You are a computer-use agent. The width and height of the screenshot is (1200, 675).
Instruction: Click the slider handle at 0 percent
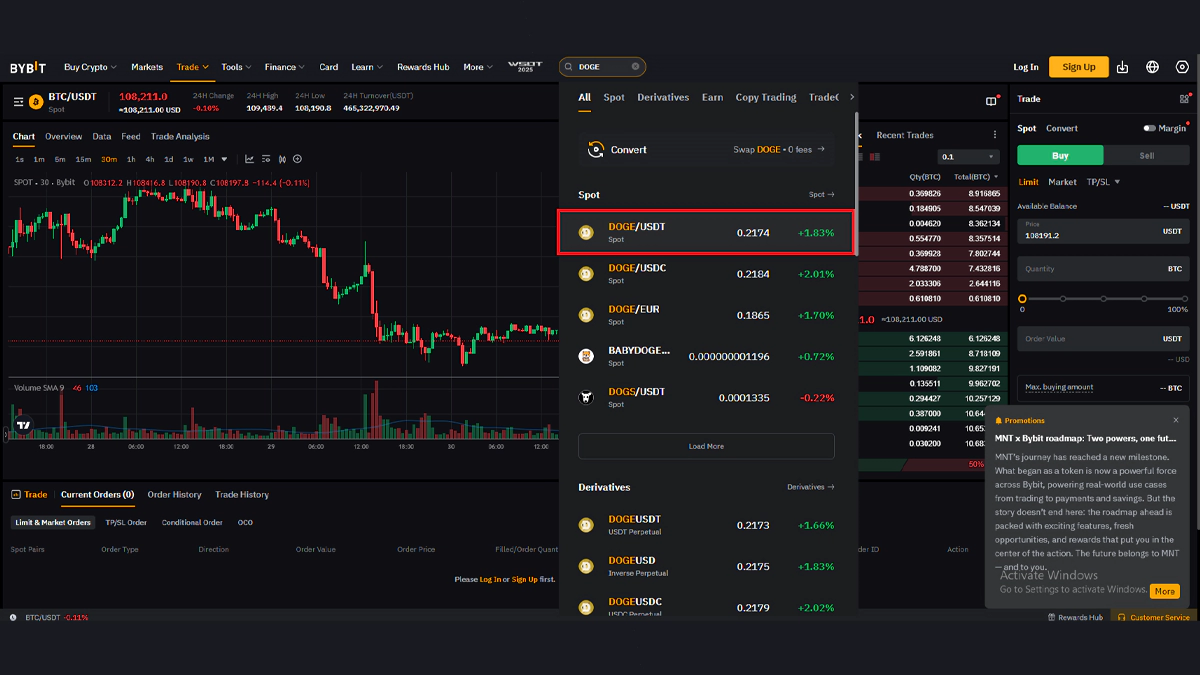1022,298
